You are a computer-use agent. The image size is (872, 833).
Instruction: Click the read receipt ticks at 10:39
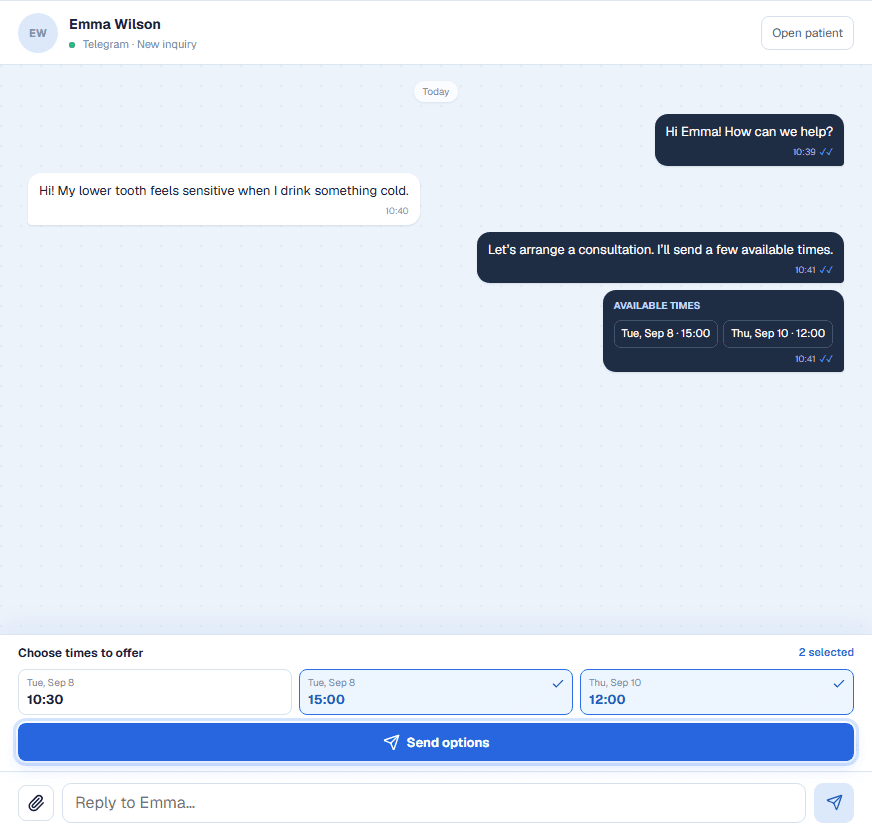pos(826,152)
